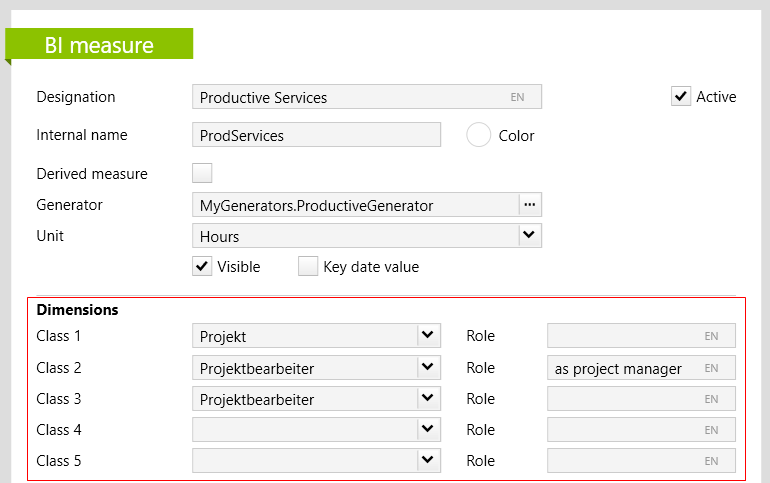Click the Generator text field
770x483 pixels.
pos(354,205)
